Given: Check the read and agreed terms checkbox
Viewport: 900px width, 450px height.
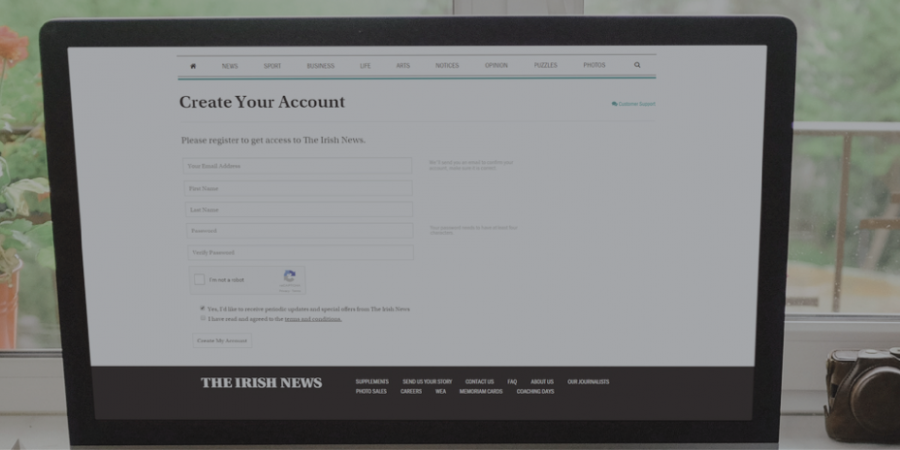Looking at the screenshot, I should [x=203, y=318].
